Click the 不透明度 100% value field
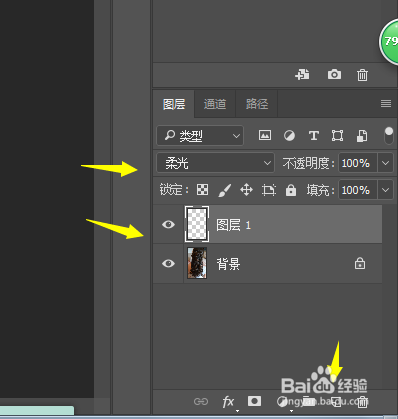 click(x=358, y=163)
